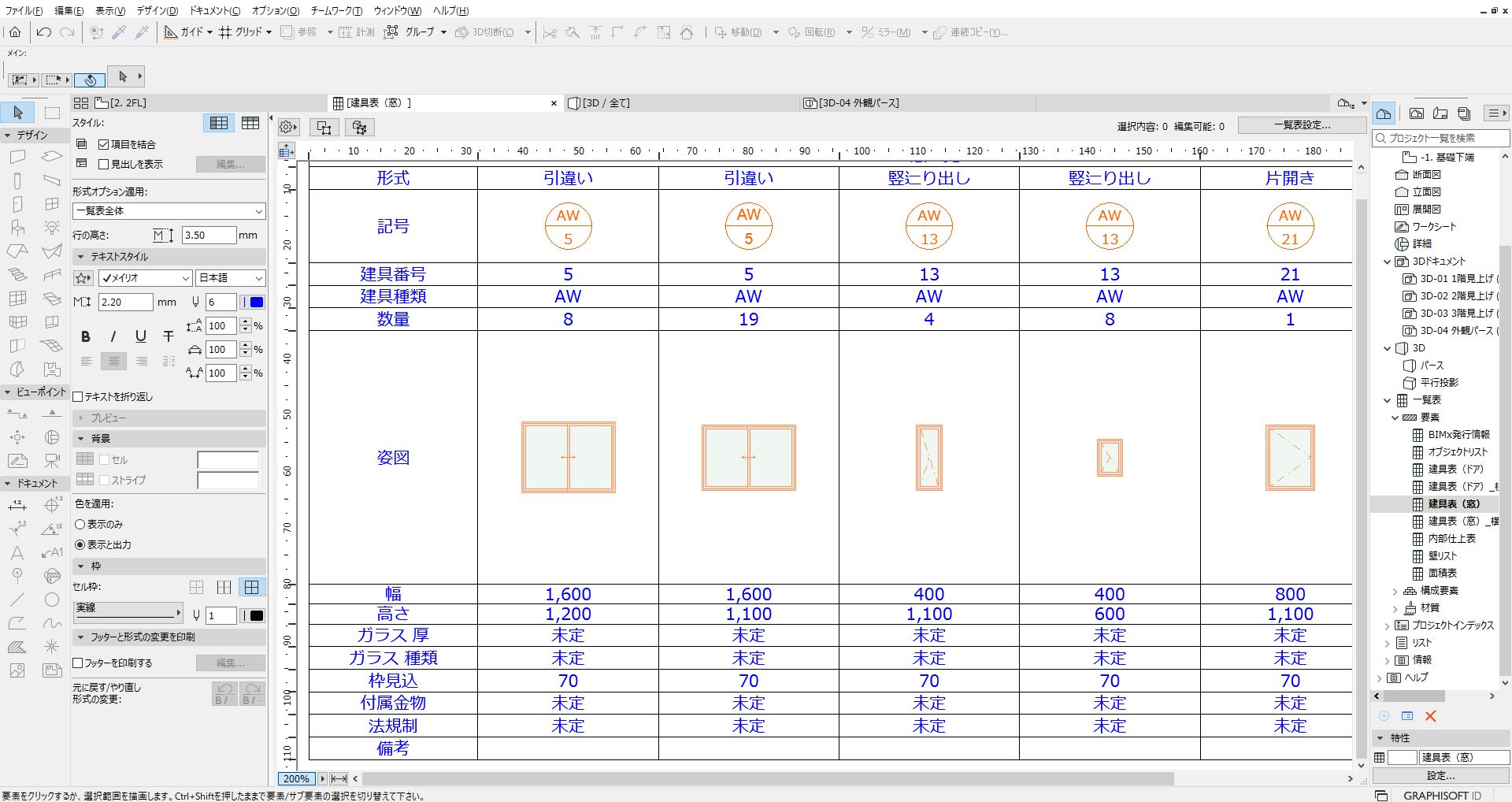Image resolution: width=1512 pixels, height=802 pixels.
Task: Click black frame pen color swatch
Action: [x=257, y=615]
